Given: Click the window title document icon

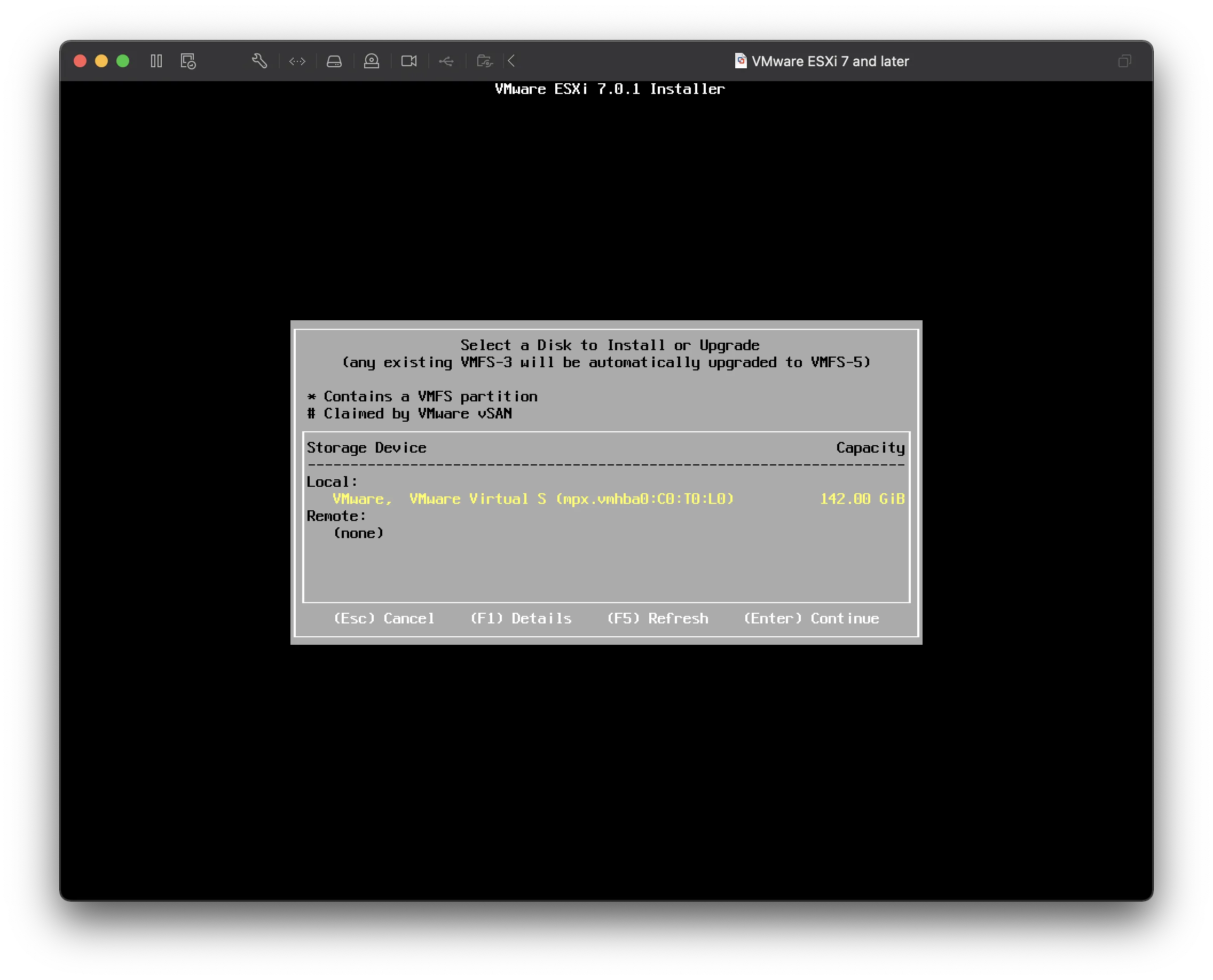Looking at the screenshot, I should (741, 61).
